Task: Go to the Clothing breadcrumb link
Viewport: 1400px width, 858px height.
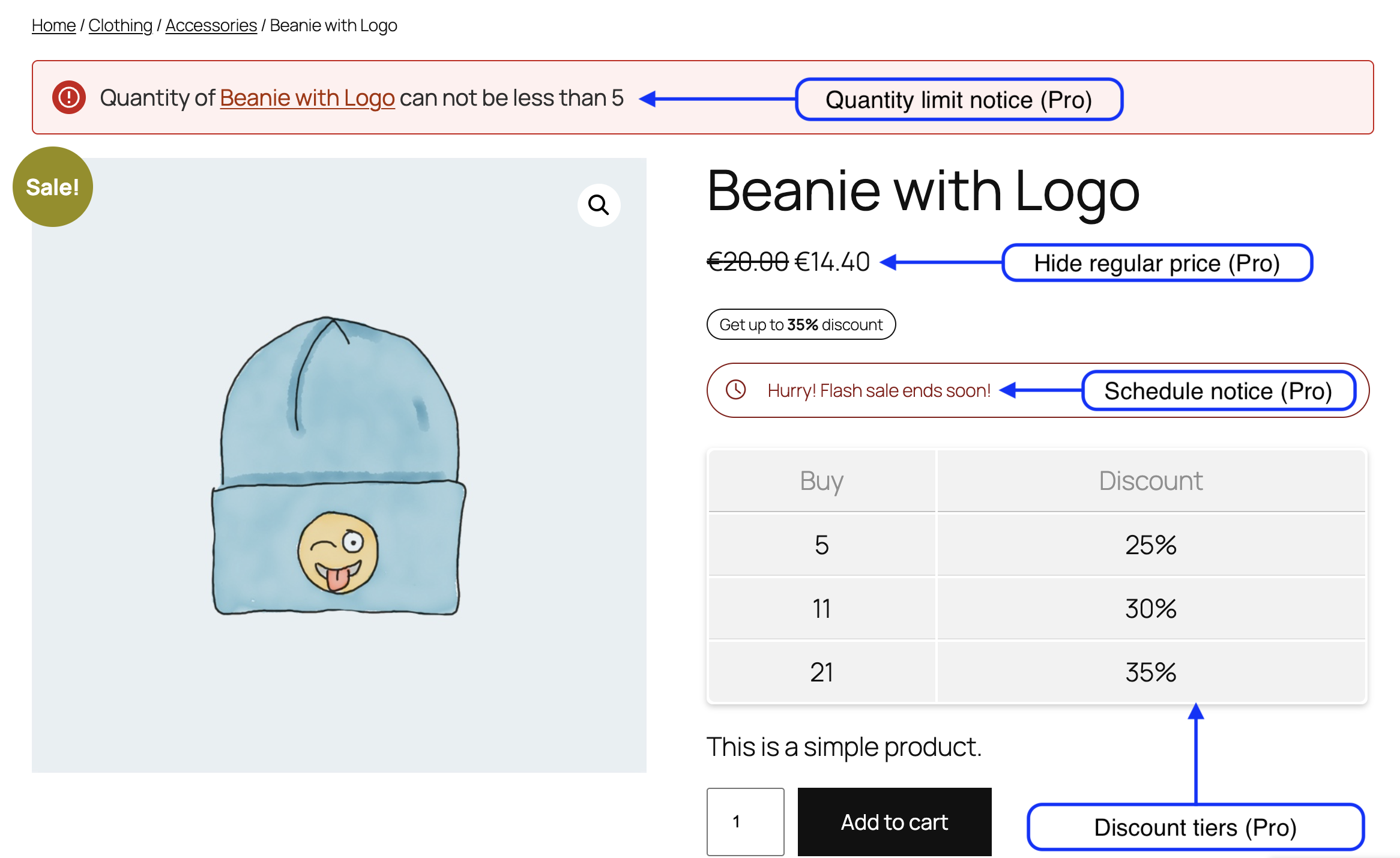Action: 120,25
